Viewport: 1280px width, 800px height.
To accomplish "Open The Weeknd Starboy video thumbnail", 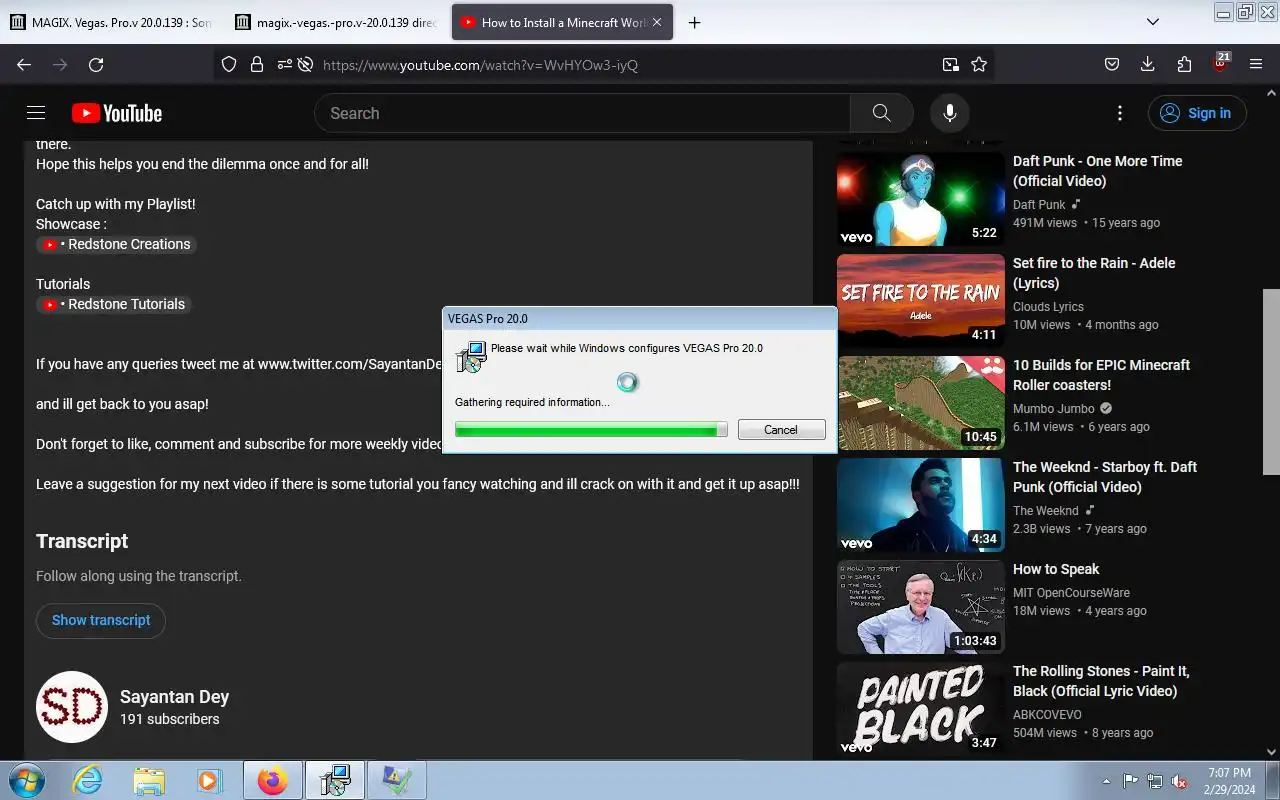I will click(921, 505).
